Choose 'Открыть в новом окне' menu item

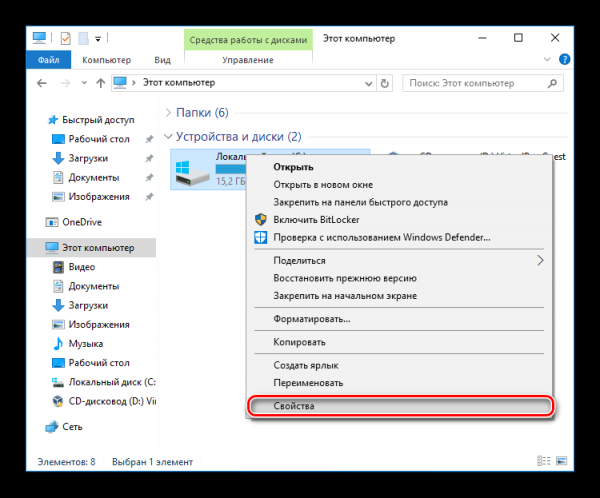[x=399, y=185]
